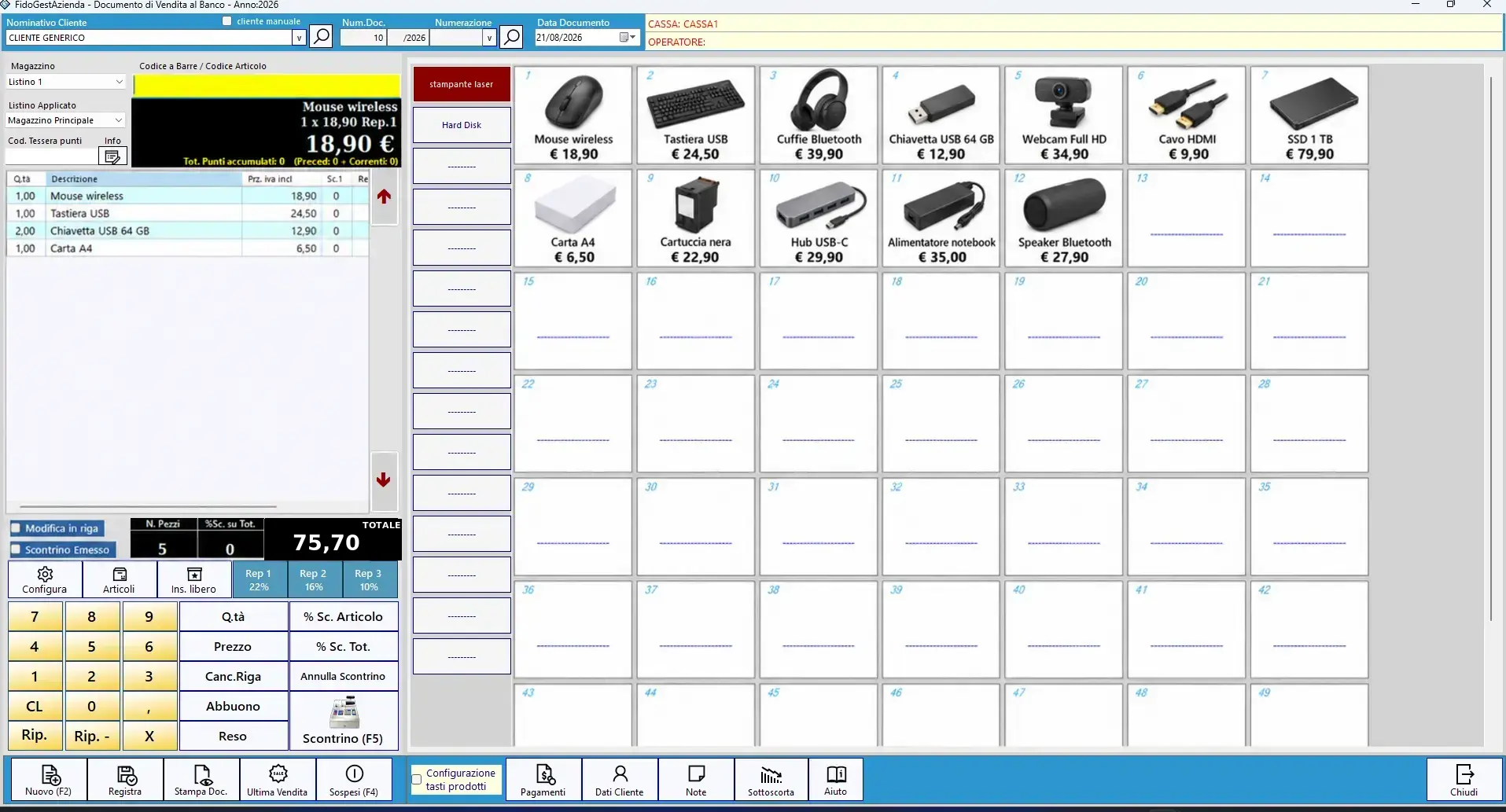Viewport: 1506px width, 812px height.
Task: Open Configura gear settings
Action: point(45,580)
